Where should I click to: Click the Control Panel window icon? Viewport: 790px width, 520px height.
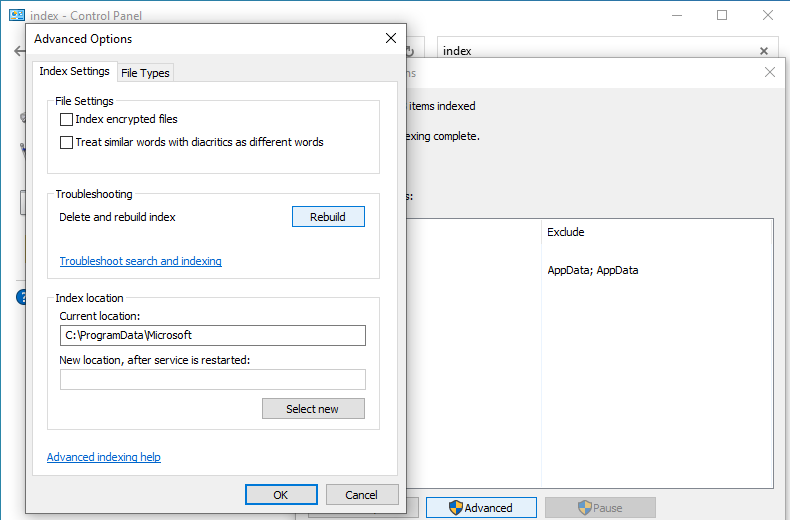16,15
